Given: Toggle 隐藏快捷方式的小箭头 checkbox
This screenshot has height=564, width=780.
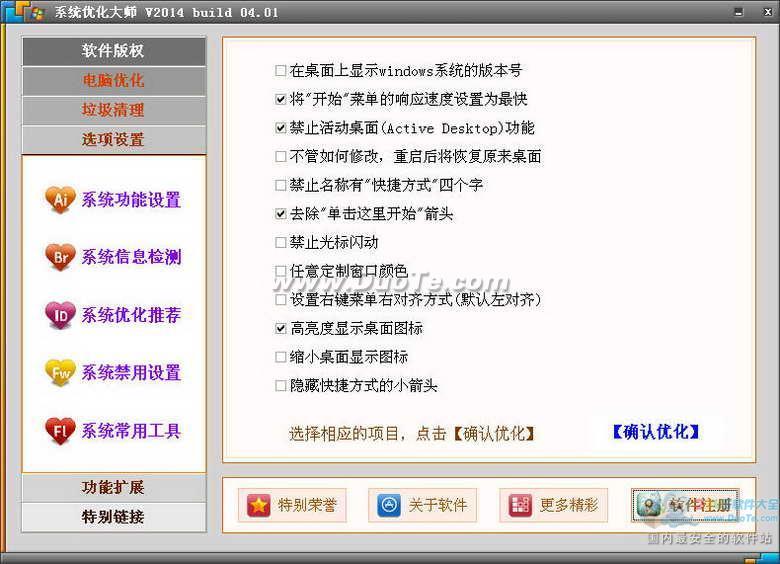Looking at the screenshot, I should pos(281,385).
